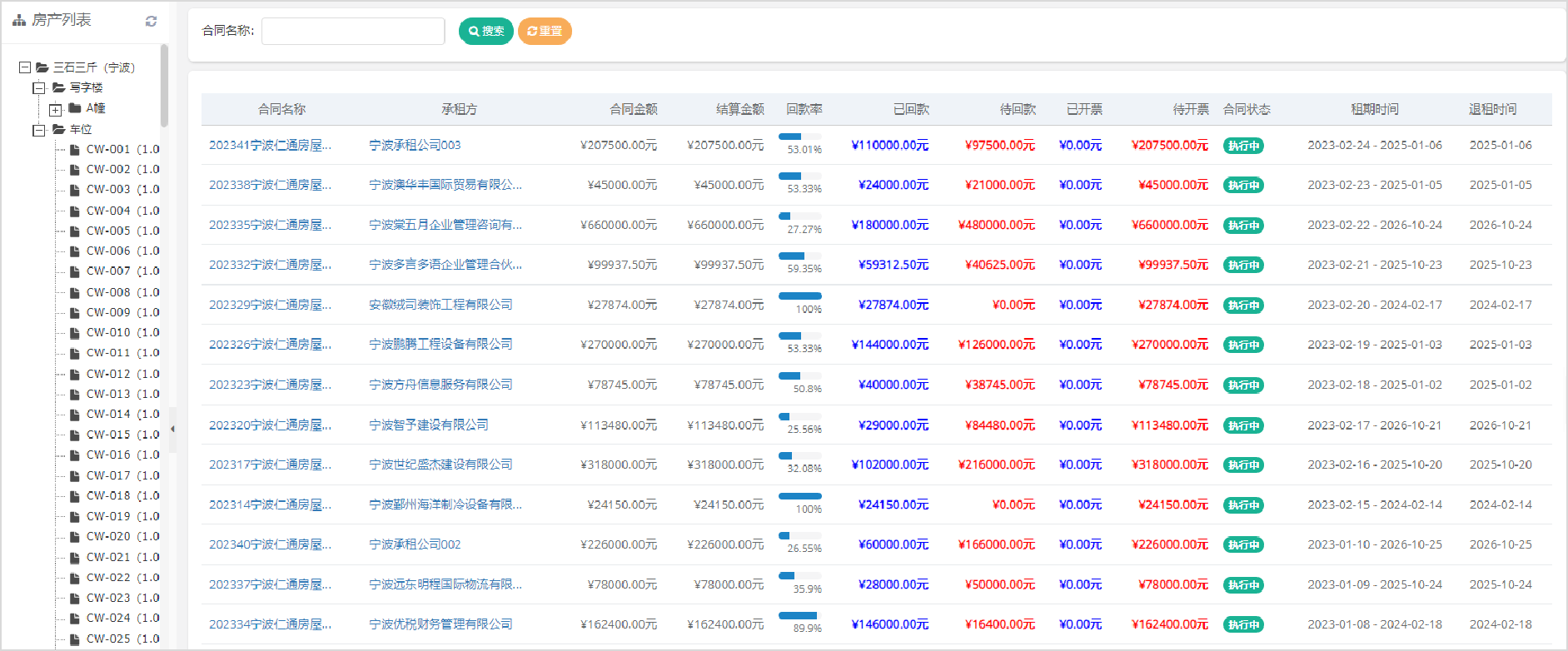Select tree item CW-024
The image size is (1568, 651).
pos(122,619)
